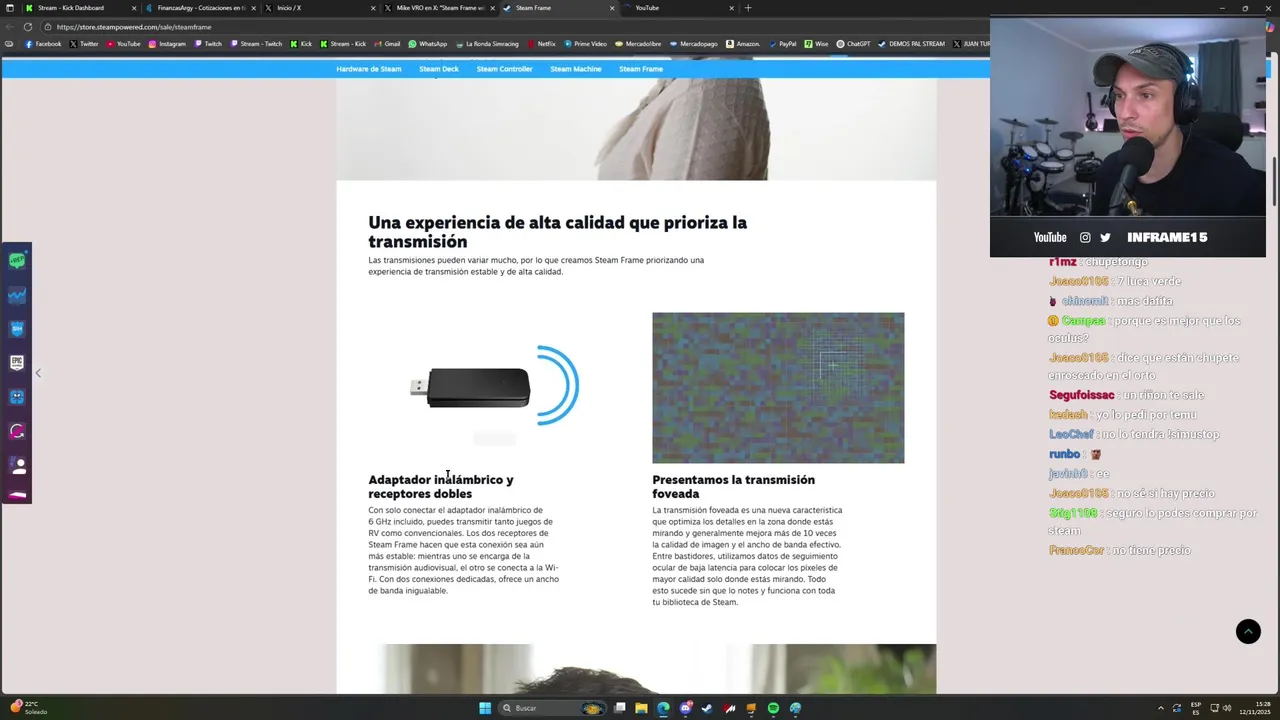
Task: Switch to the FinanzasArgy Cotizaciones tab
Action: (200, 8)
